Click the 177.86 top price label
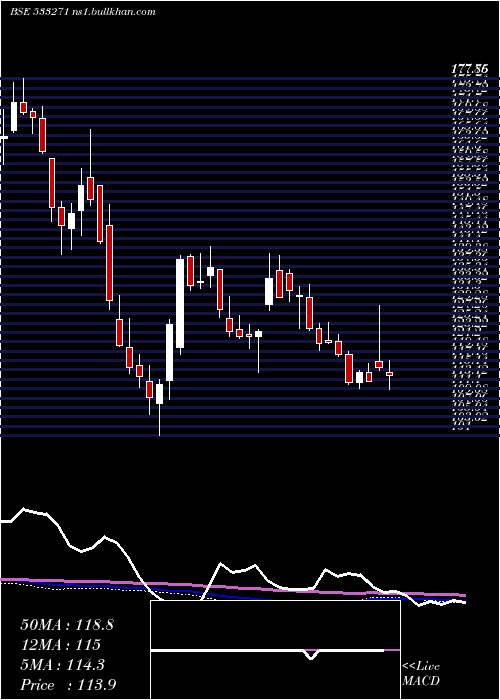The width and height of the screenshot is (500, 700). click(469, 69)
